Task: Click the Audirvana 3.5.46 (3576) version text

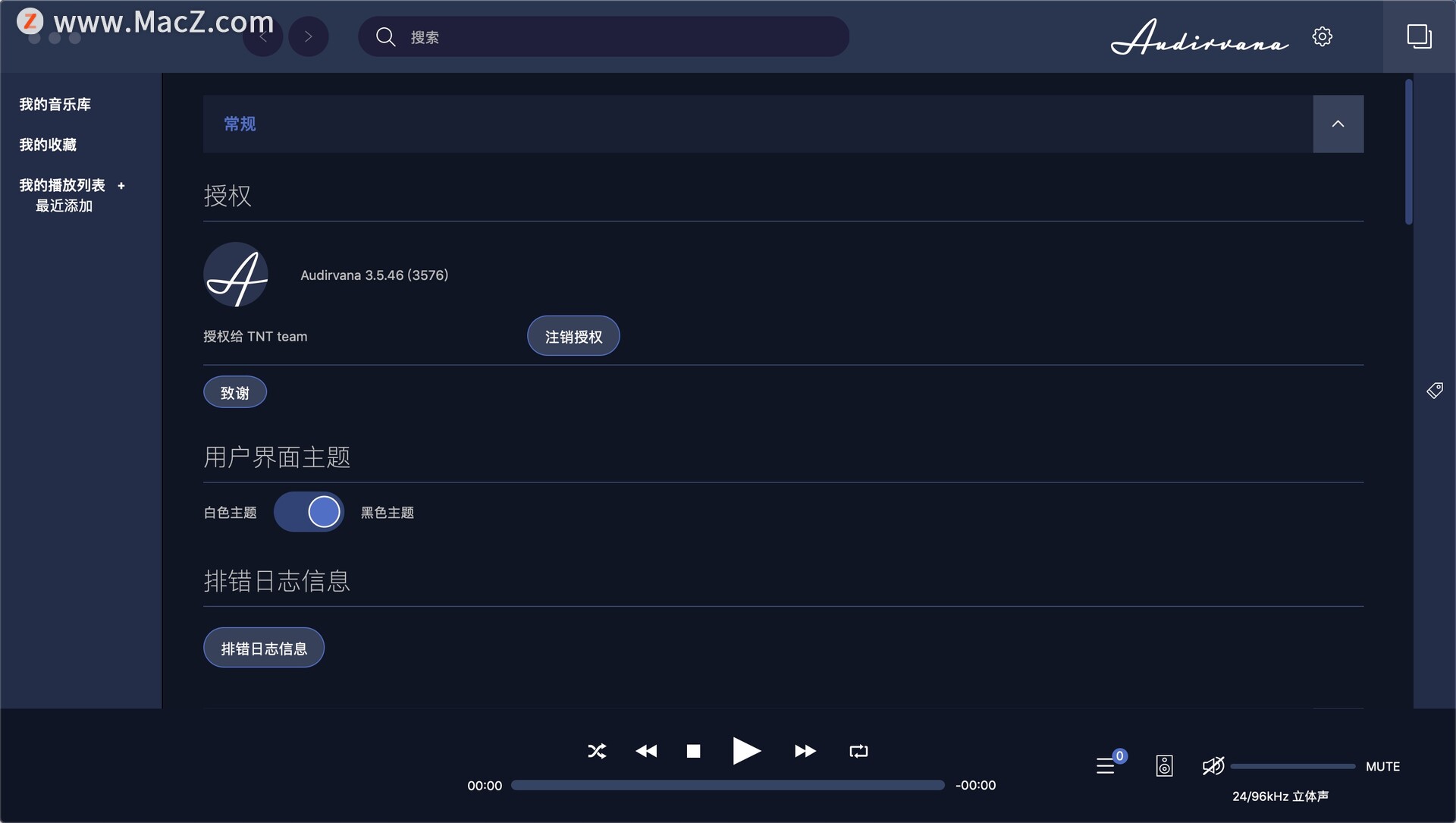Action: click(375, 275)
